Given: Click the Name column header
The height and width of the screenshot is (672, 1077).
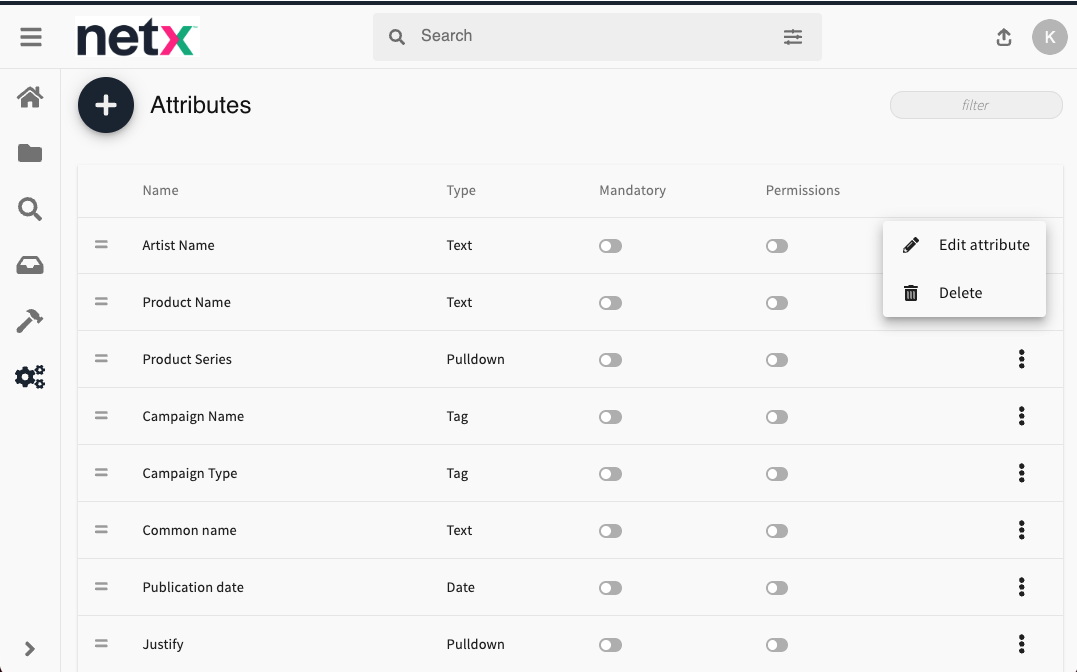Looking at the screenshot, I should (x=160, y=190).
